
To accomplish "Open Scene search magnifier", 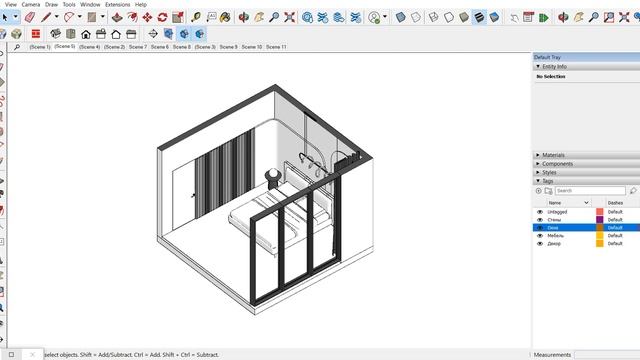I will tap(17, 47).
